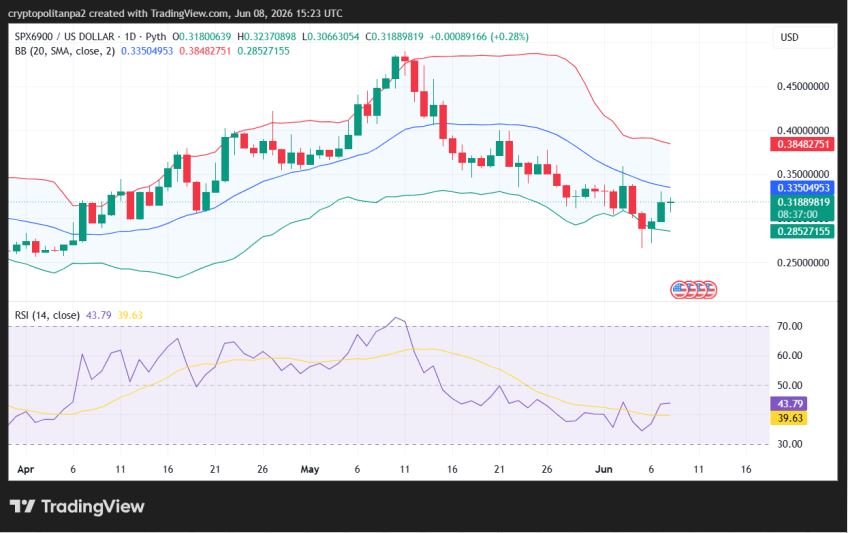Click the BB legend value 0.28527155 in green

click(x=263, y=51)
